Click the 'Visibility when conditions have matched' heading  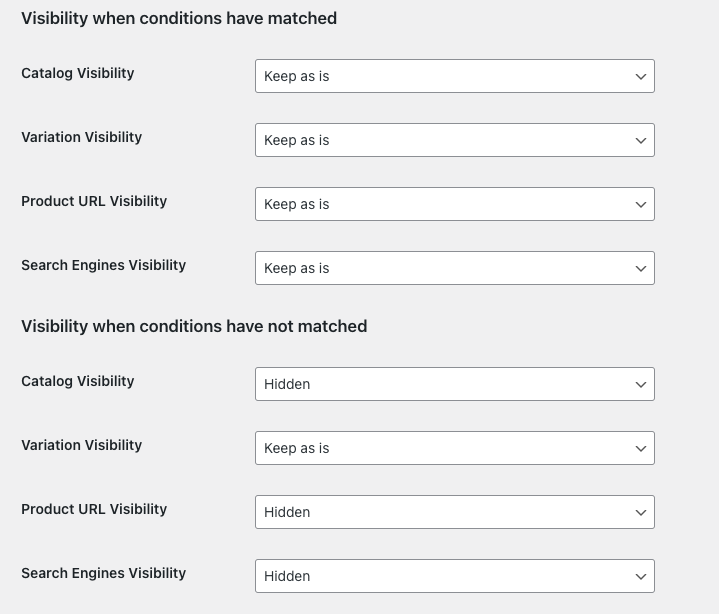coord(179,18)
